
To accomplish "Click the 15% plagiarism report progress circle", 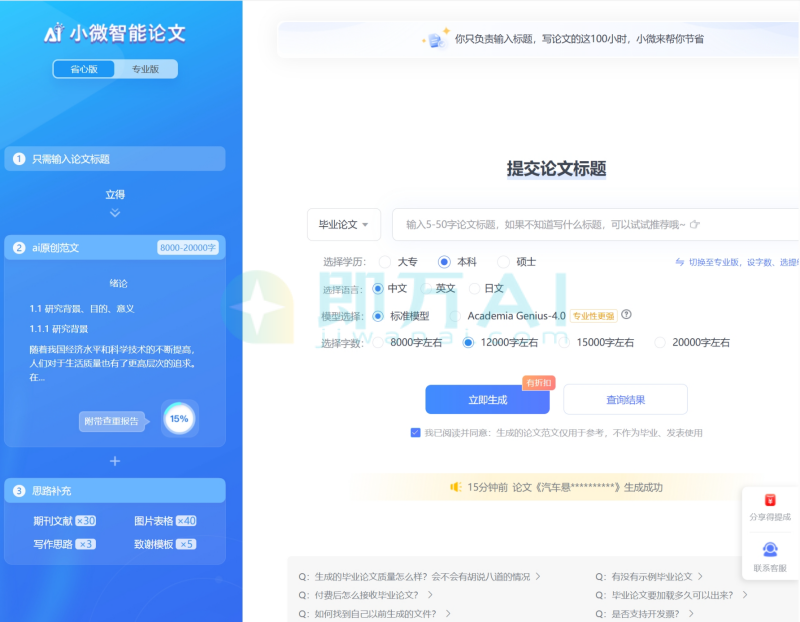I will tap(179, 418).
